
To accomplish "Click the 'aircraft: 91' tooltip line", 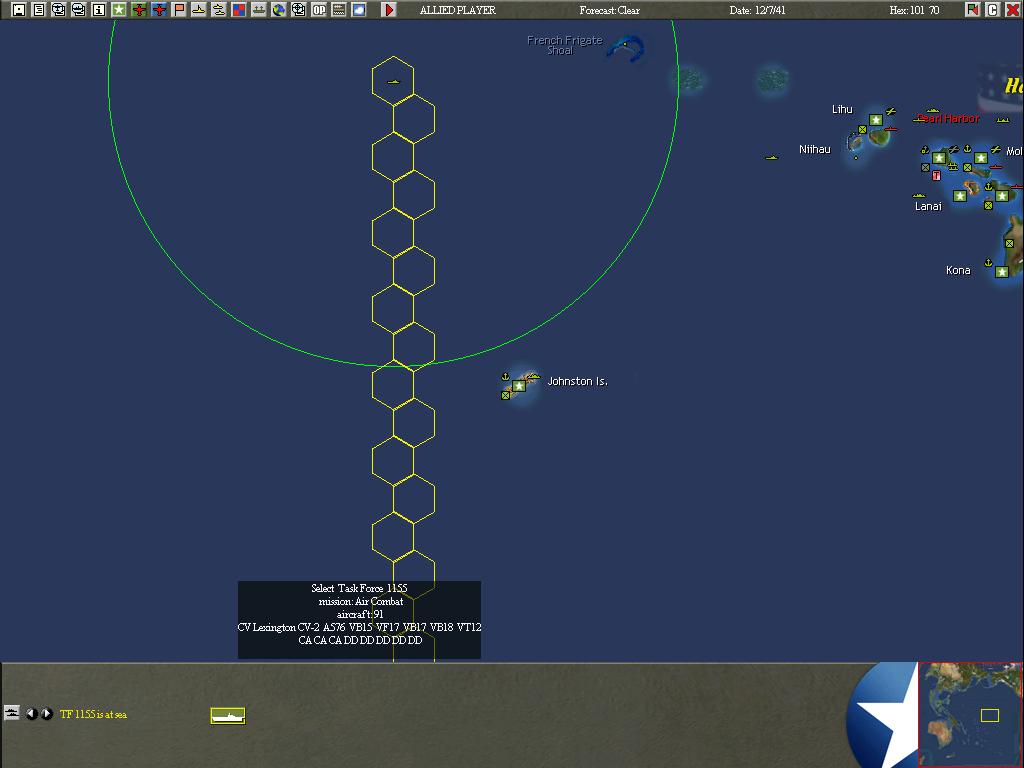I will point(360,615).
